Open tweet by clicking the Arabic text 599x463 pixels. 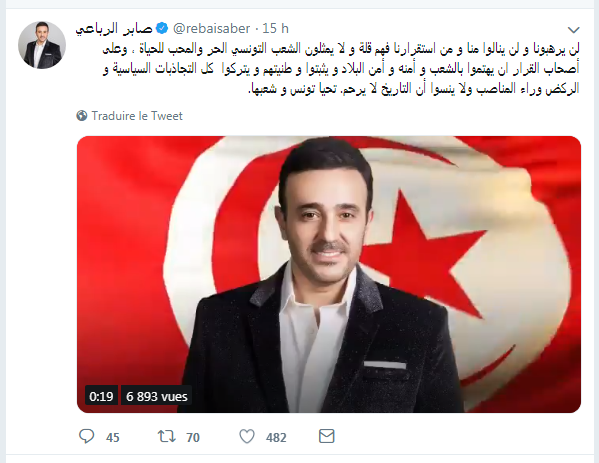pos(341,69)
